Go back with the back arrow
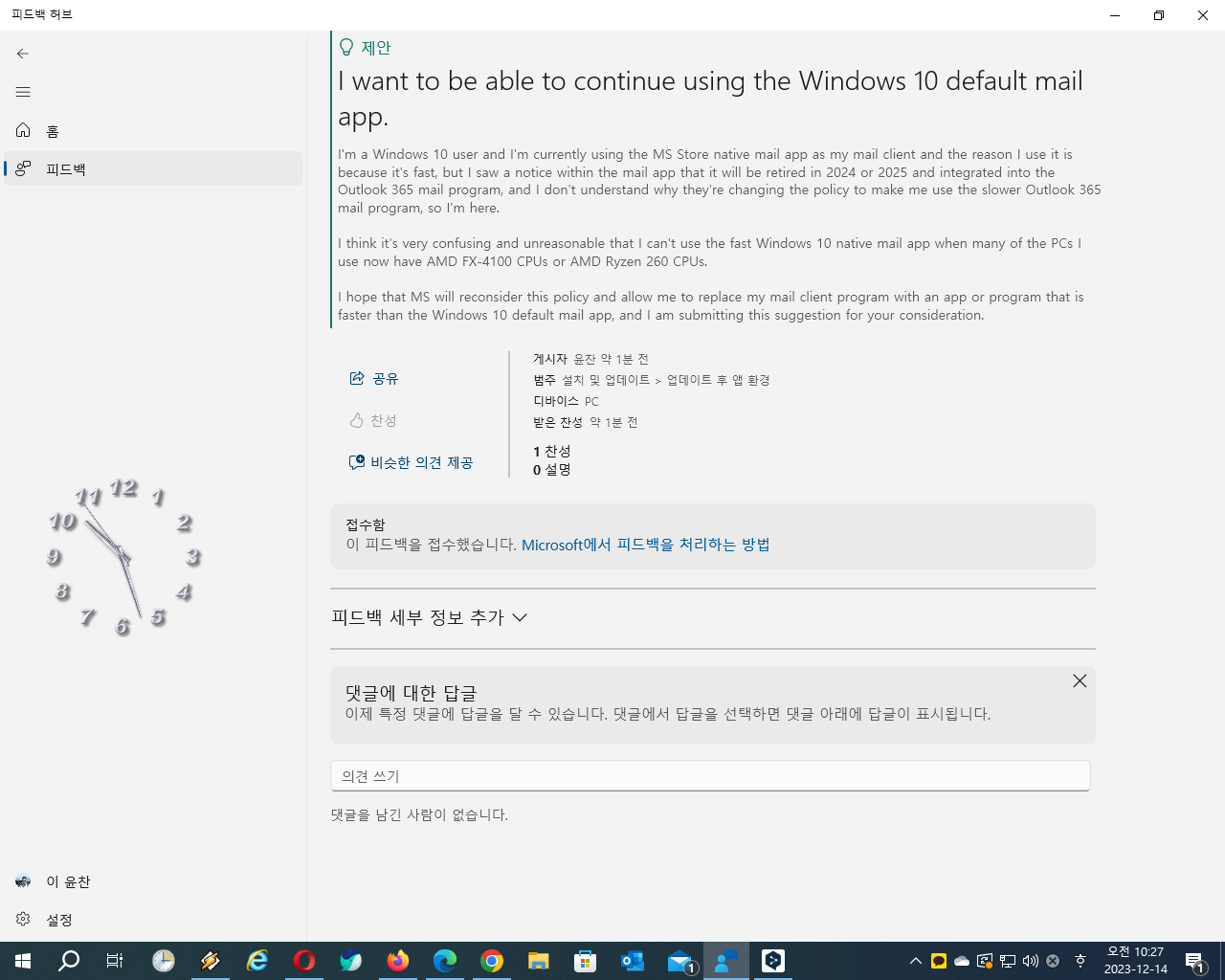Screen dimensions: 1225x980 coord(23,54)
